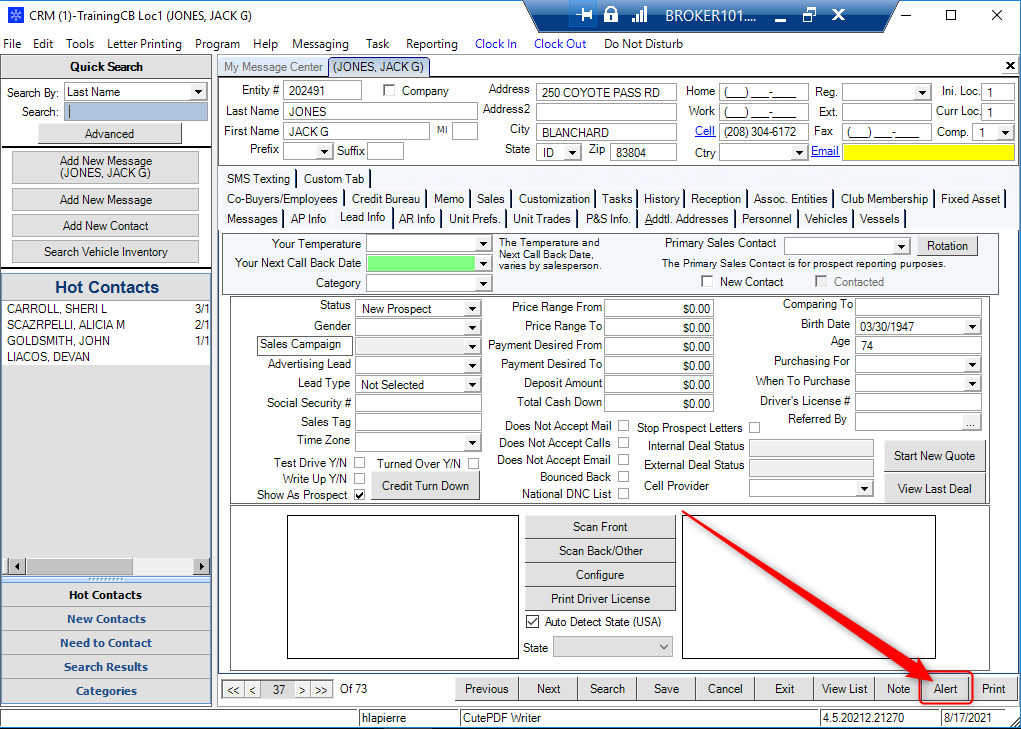Open the Your Next Call Back Date picker
Viewport: 1021px width, 729px height.
coord(483,264)
